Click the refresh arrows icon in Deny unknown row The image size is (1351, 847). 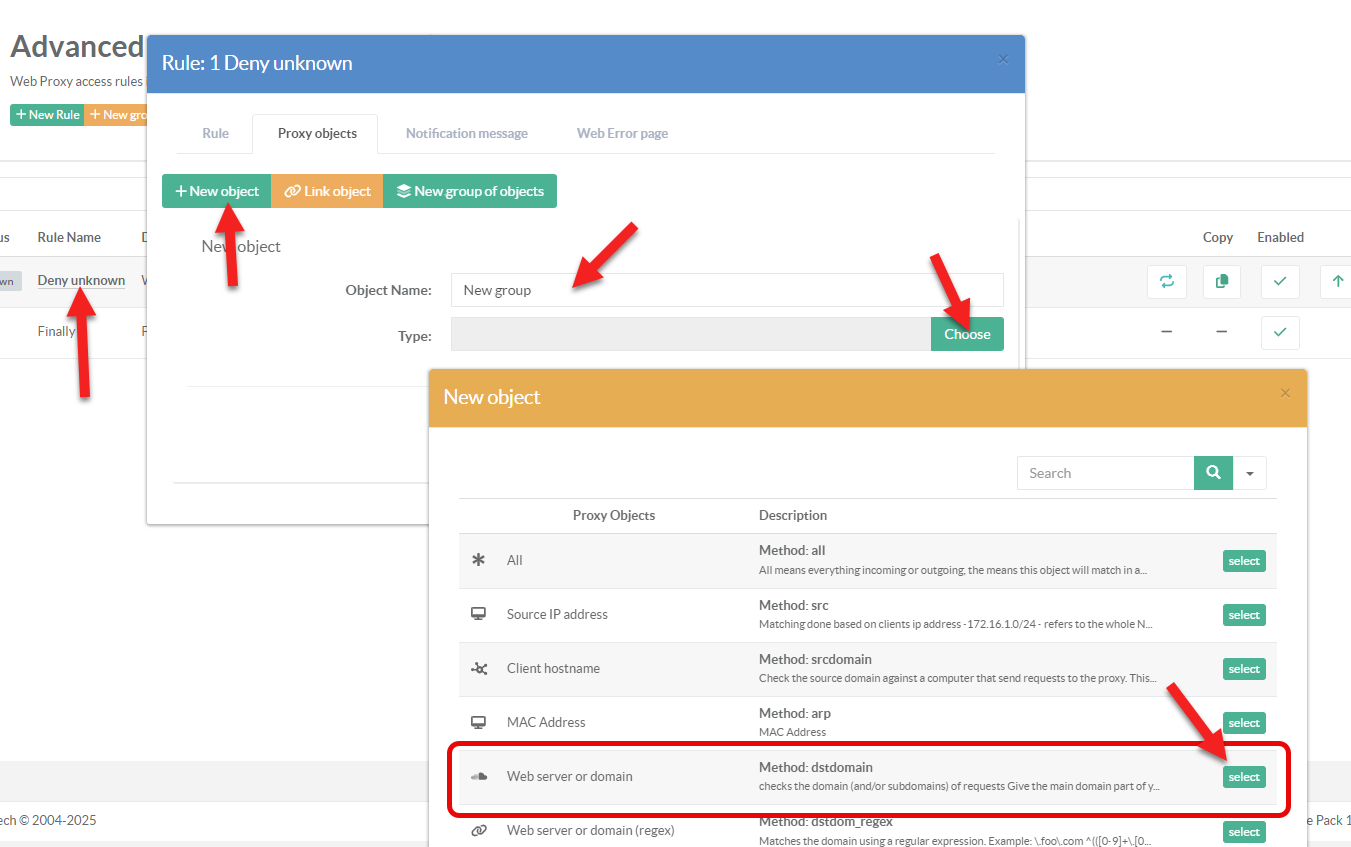point(1166,282)
